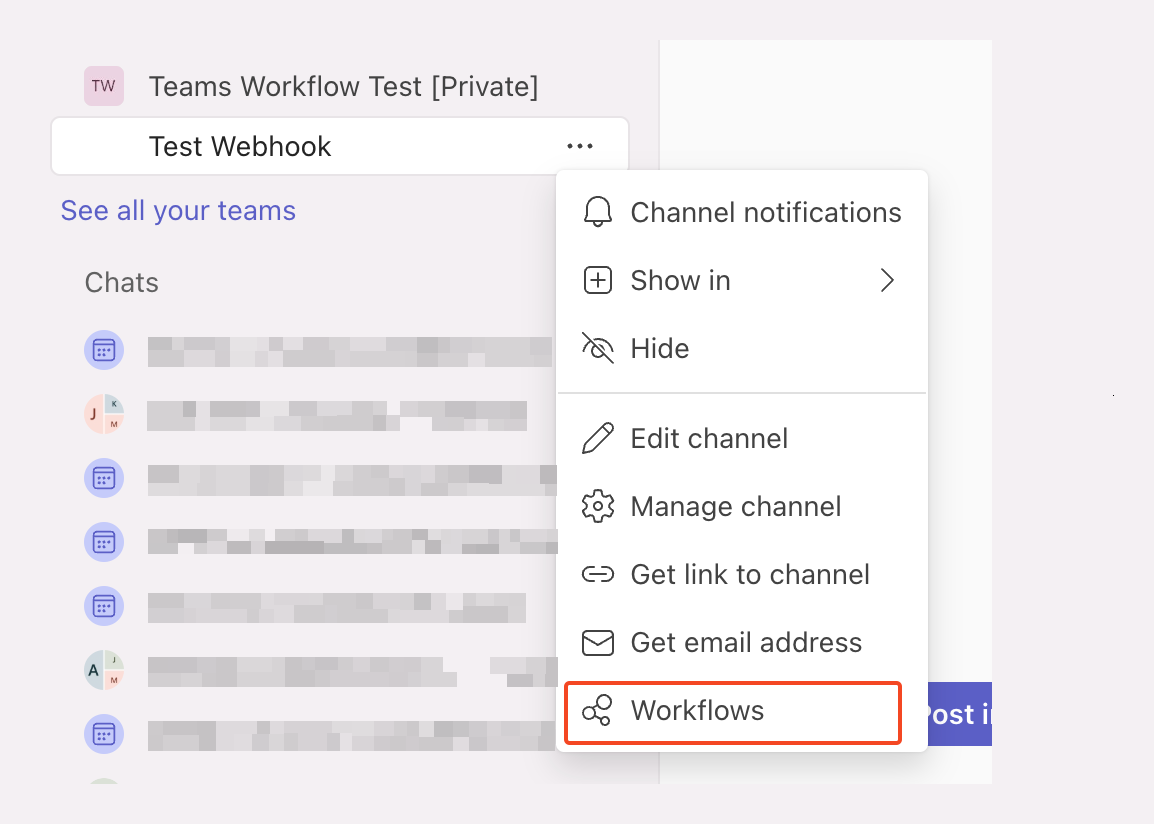Open group chat avatar with A, J, M

point(104,670)
